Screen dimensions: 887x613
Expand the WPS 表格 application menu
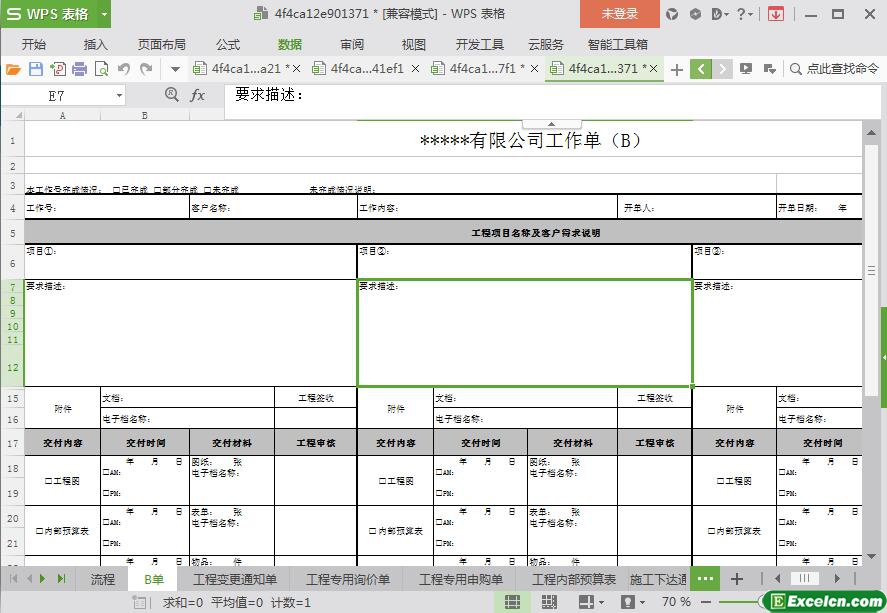point(55,14)
